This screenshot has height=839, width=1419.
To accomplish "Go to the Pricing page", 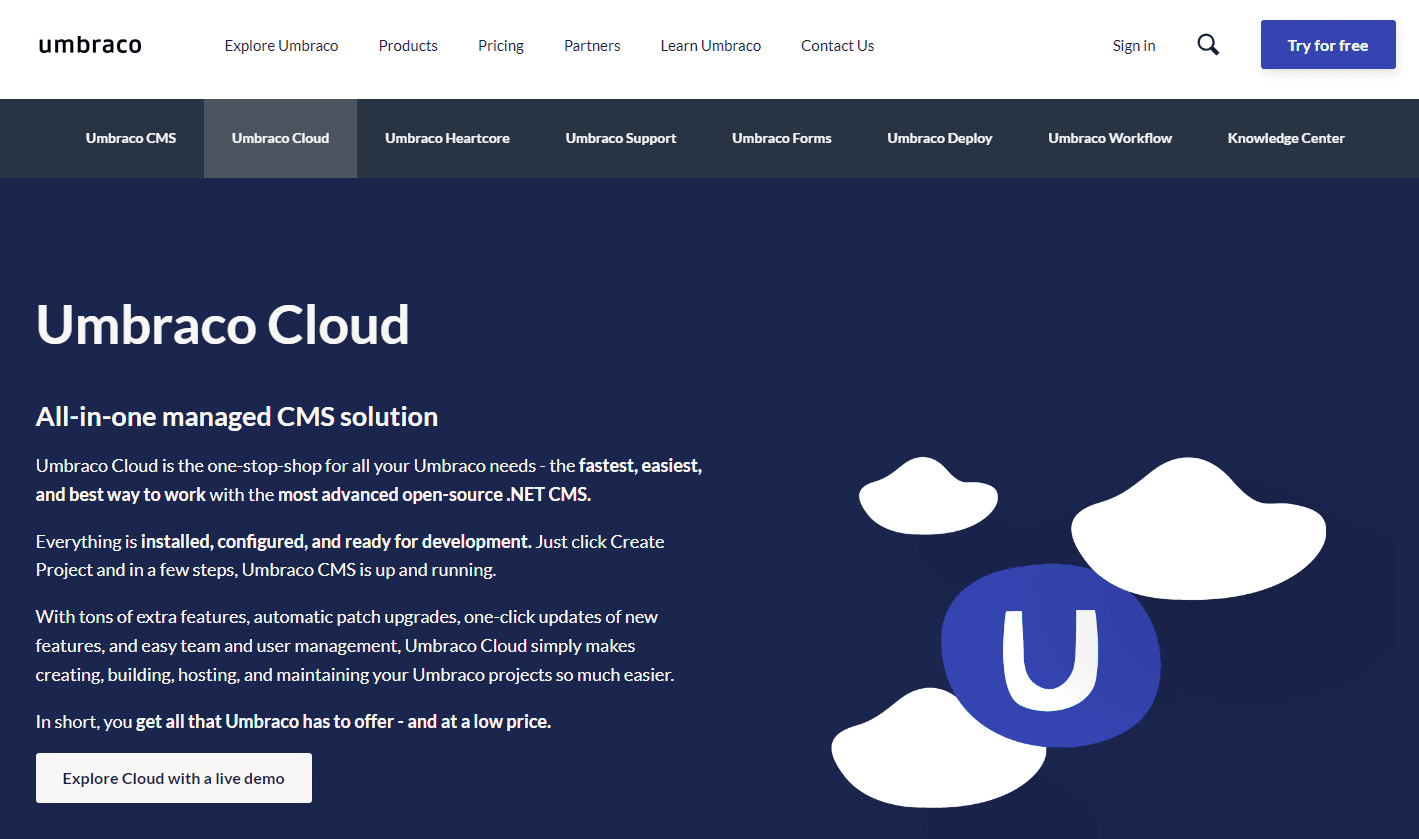I will (x=501, y=46).
